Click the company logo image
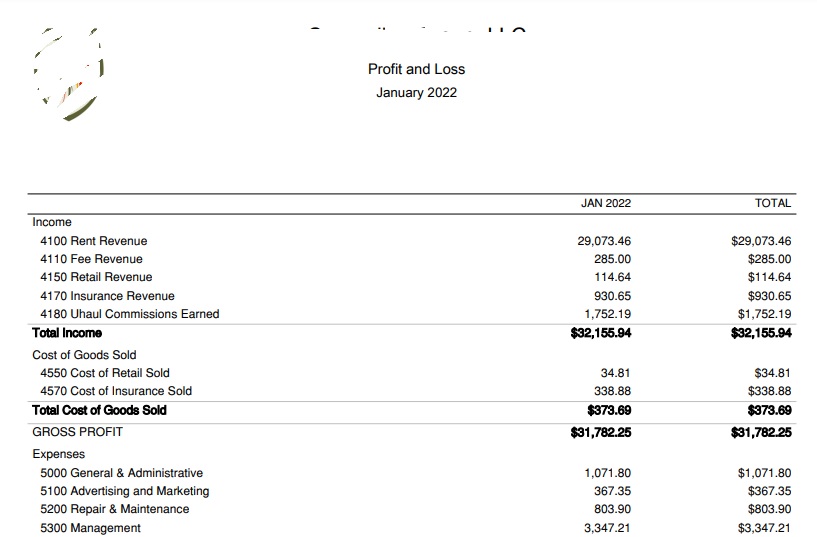 click(70, 76)
